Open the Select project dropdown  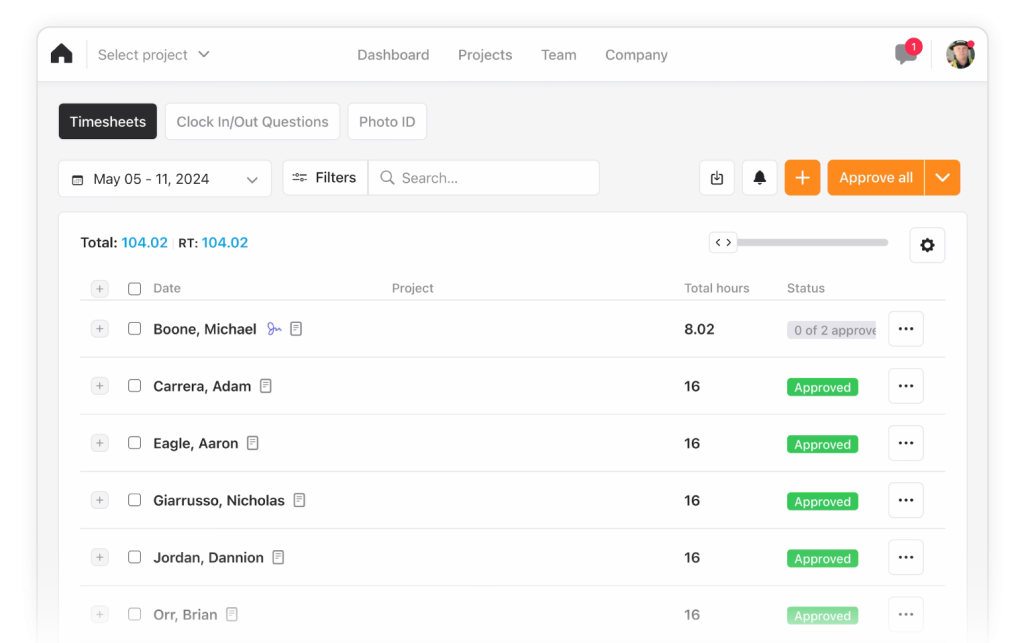(153, 55)
